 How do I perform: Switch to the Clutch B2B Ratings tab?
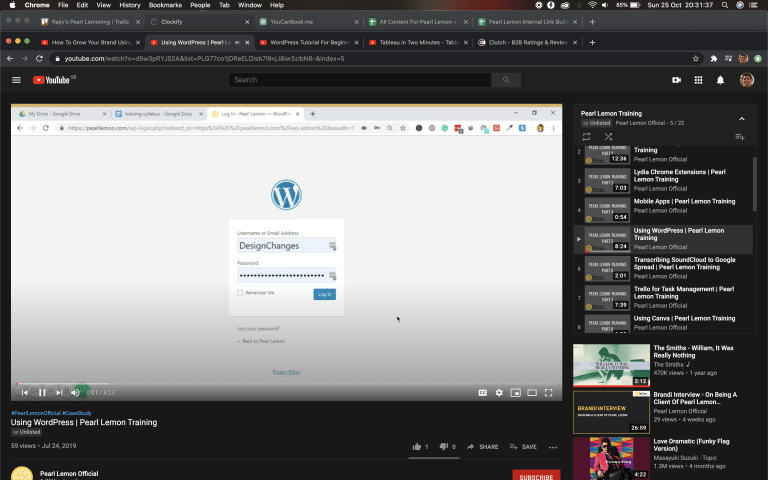(x=528, y=43)
